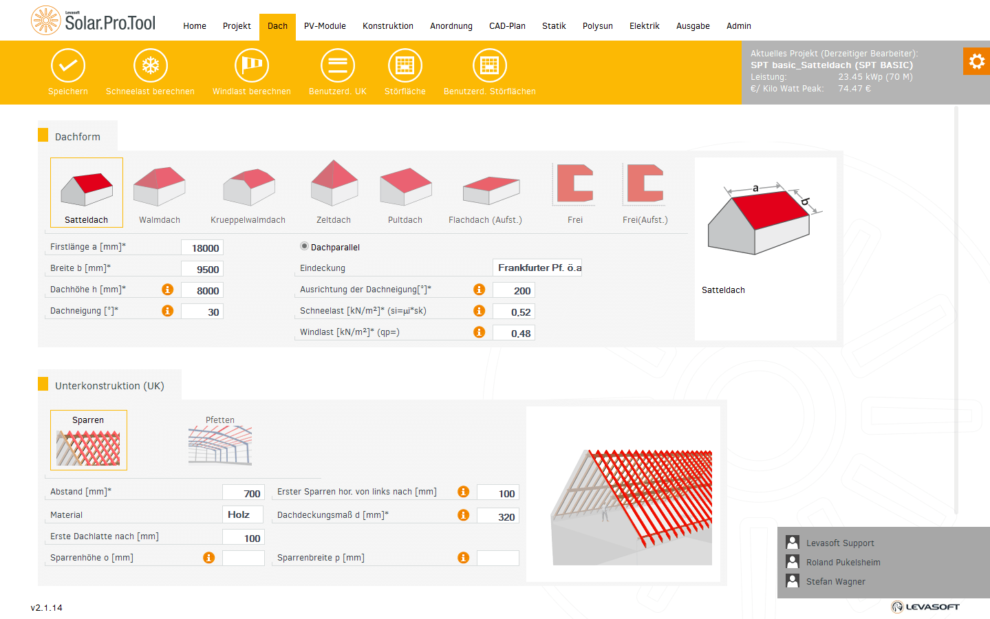Switch to the PV-Module tab
The image size is (990, 619).
tap(324, 26)
